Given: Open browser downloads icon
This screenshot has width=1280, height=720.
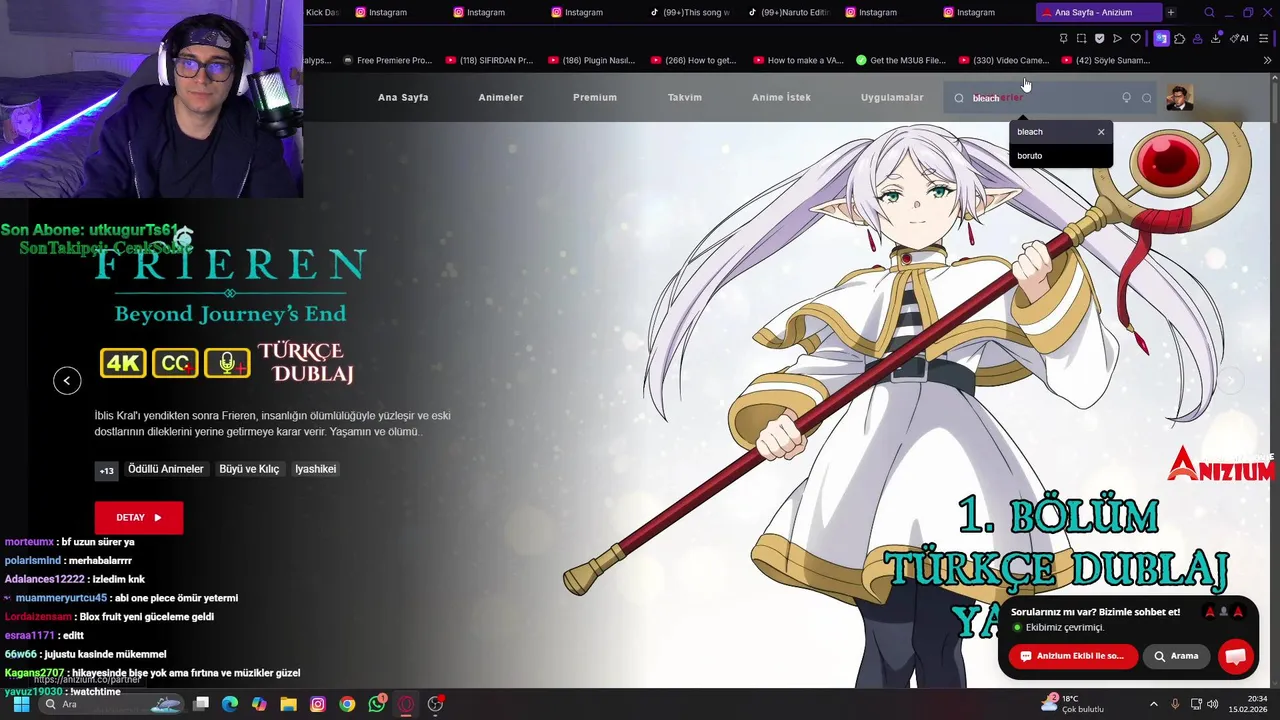Looking at the screenshot, I should [x=1216, y=38].
